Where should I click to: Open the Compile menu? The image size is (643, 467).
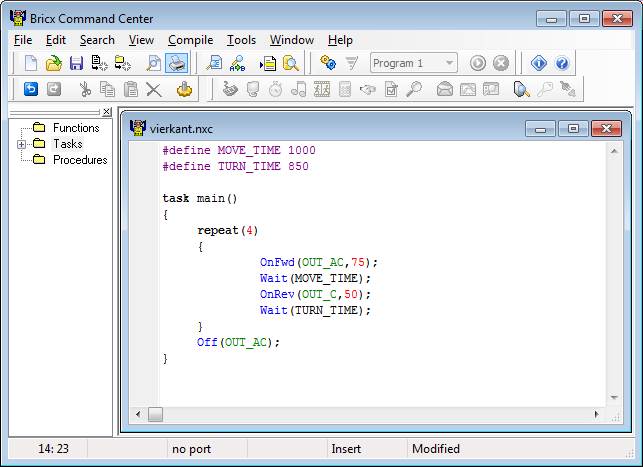(x=190, y=40)
